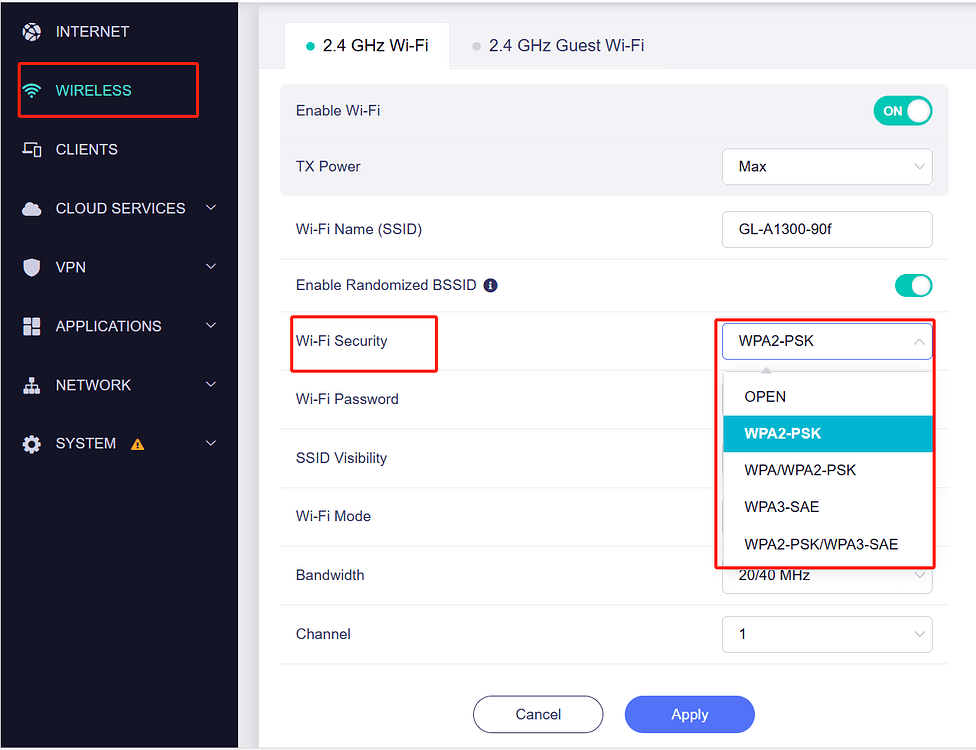Select the highlighted WPA2-PSK option
The height and width of the screenshot is (750, 976).
click(827, 434)
